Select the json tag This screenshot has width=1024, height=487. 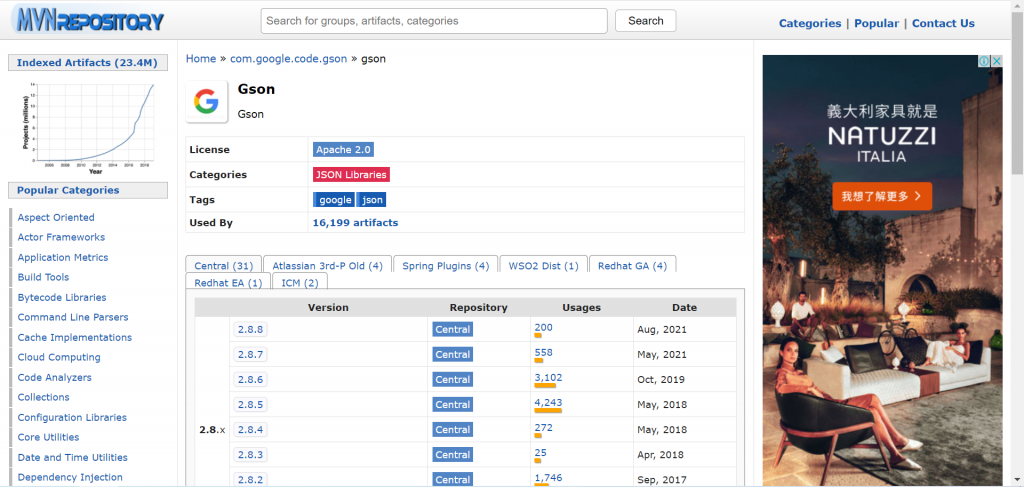pos(372,200)
